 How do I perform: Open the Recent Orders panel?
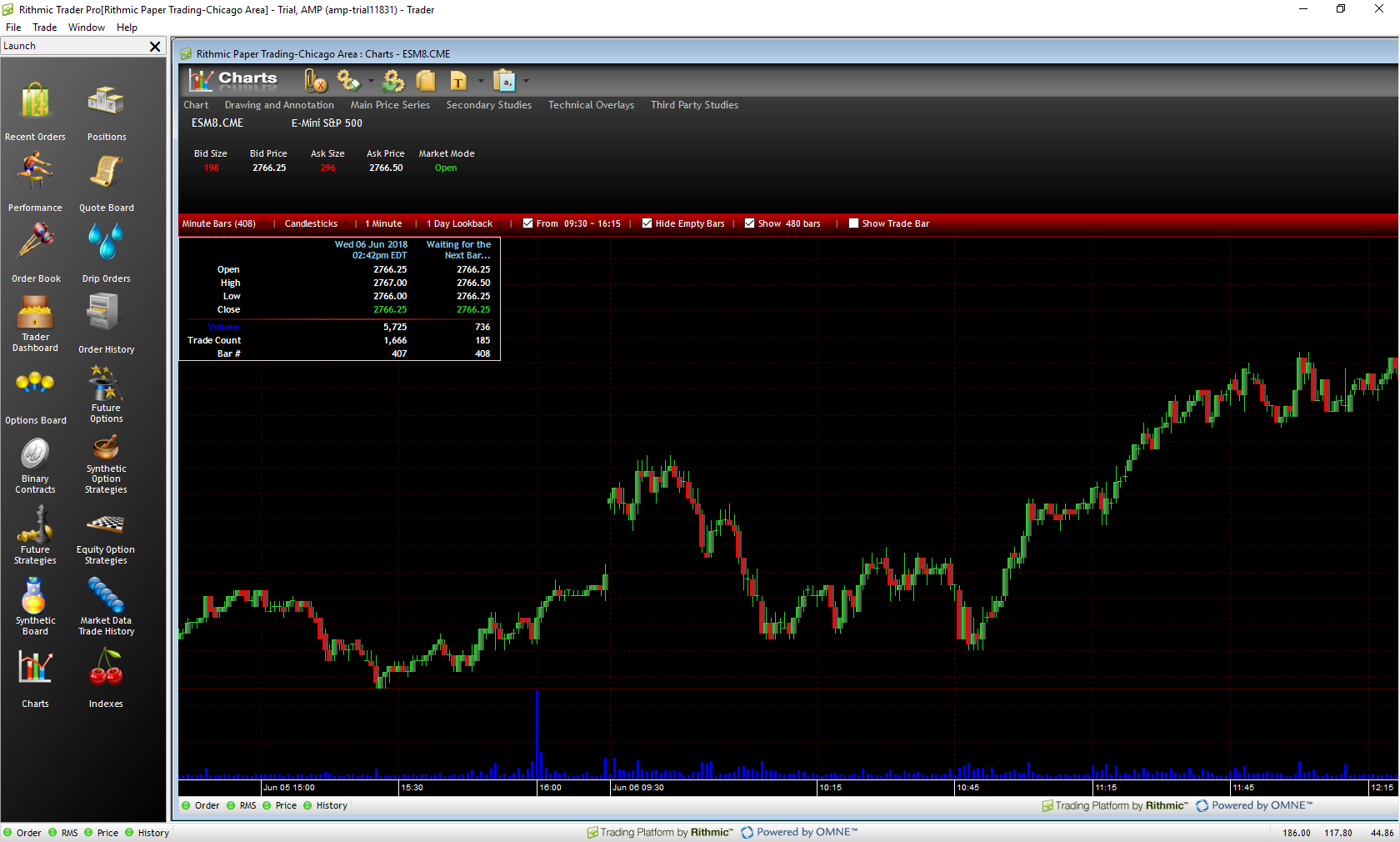pos(35,103)
